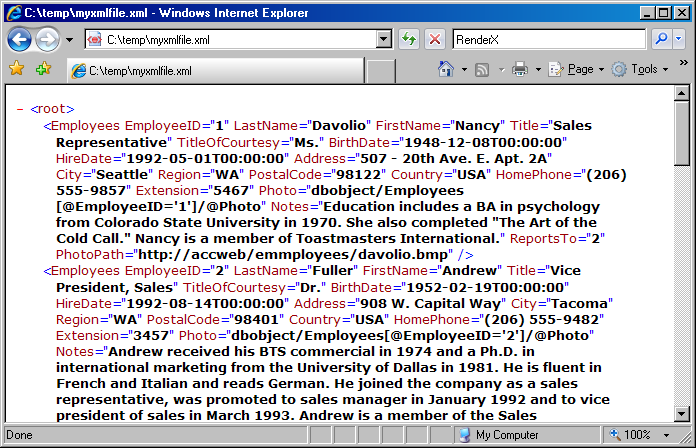Open the Page menu
Image resolution: width=696 pixels, height=448 pixels.
(579, 70)
